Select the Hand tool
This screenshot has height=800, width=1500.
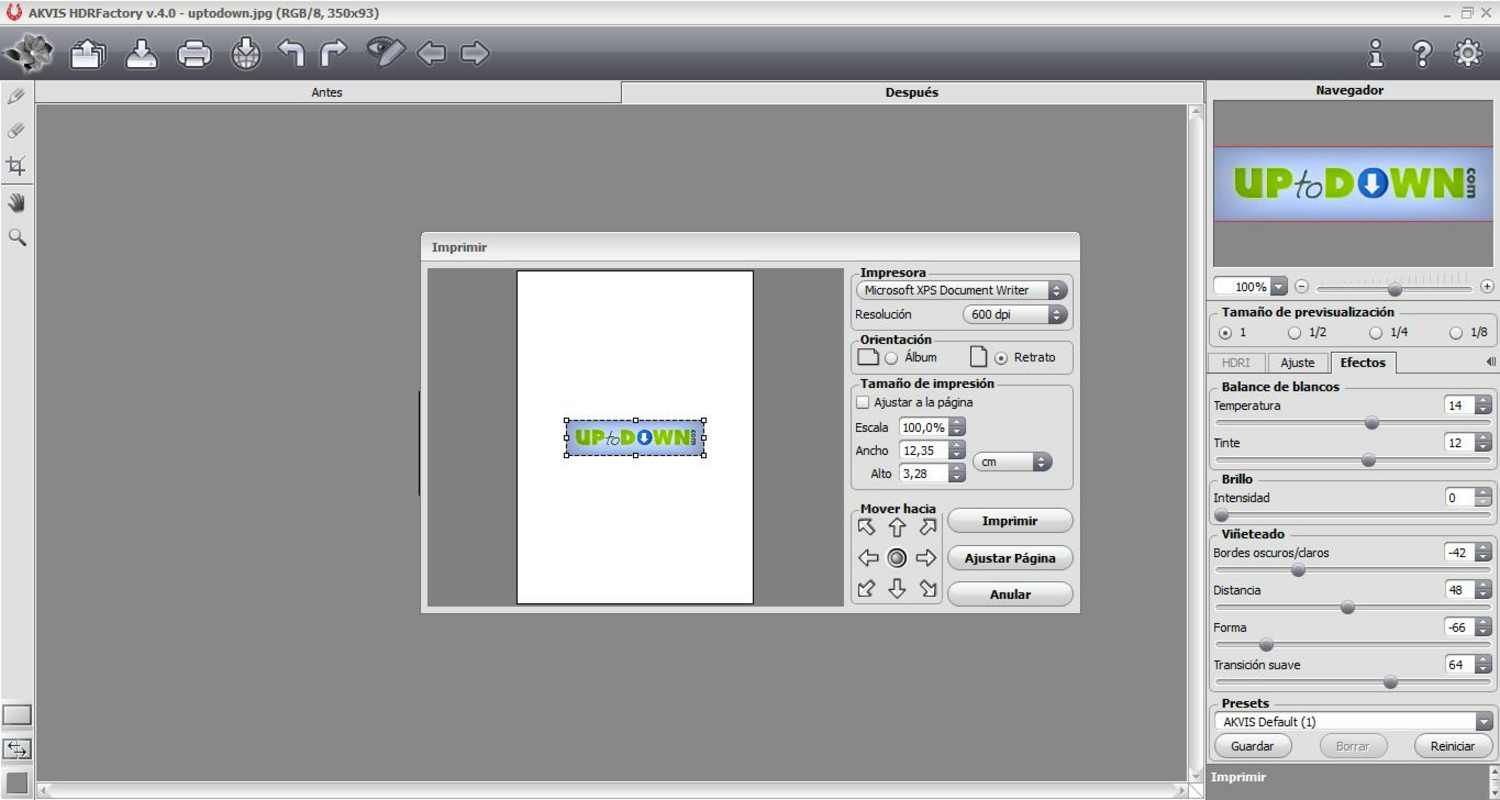(17, 203)
